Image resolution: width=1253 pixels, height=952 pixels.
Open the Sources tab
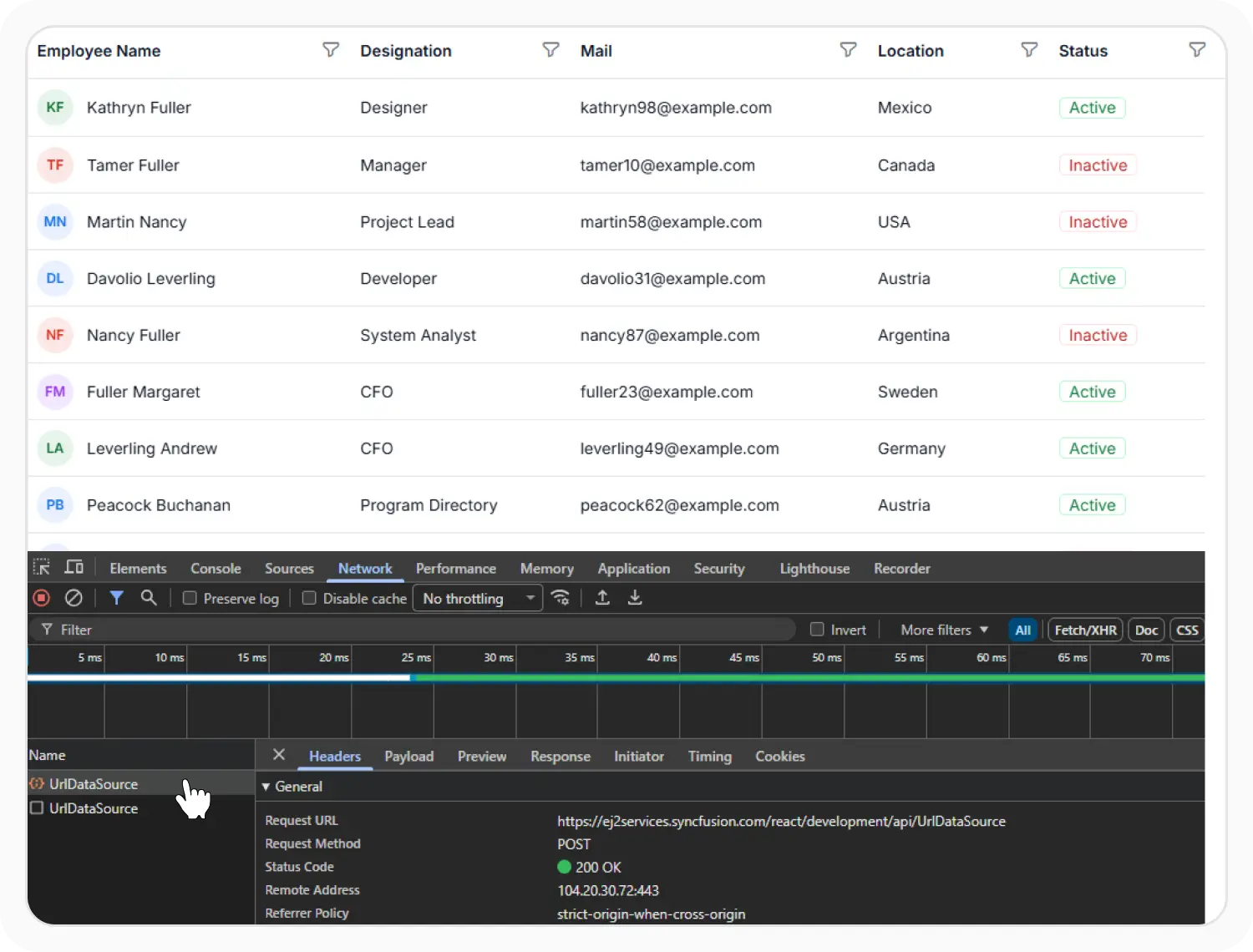point(289,569)
